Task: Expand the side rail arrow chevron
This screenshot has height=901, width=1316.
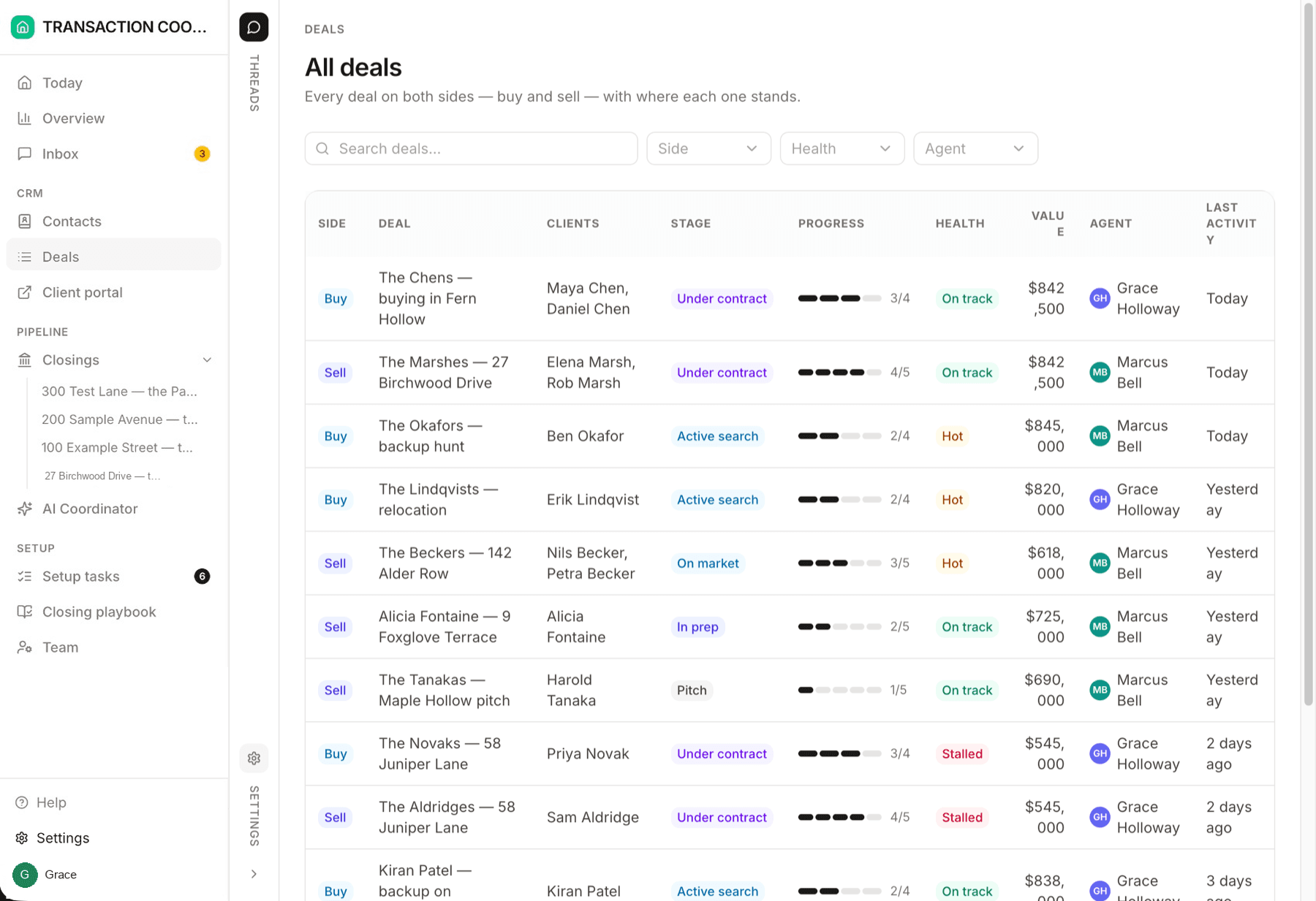Action: [x=254, y=874]
